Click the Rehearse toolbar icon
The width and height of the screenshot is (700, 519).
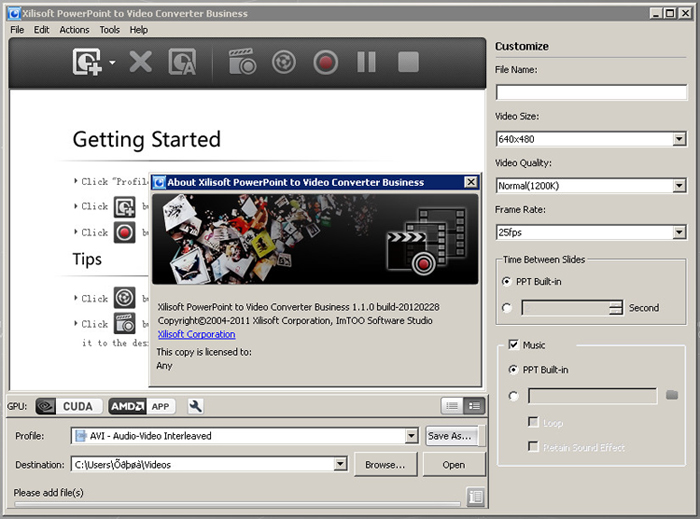[x=283, y=62]
